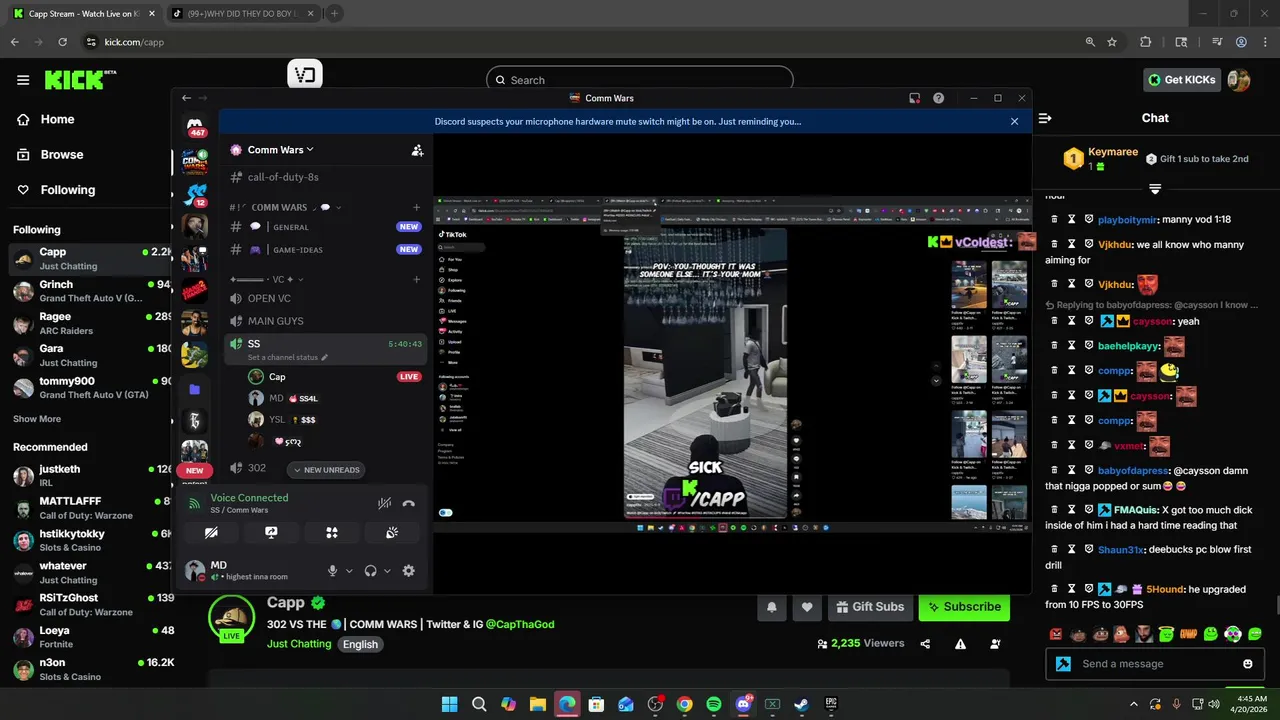
Task: Open Grinch channel in Following list
Action: (x=92, y=291)
